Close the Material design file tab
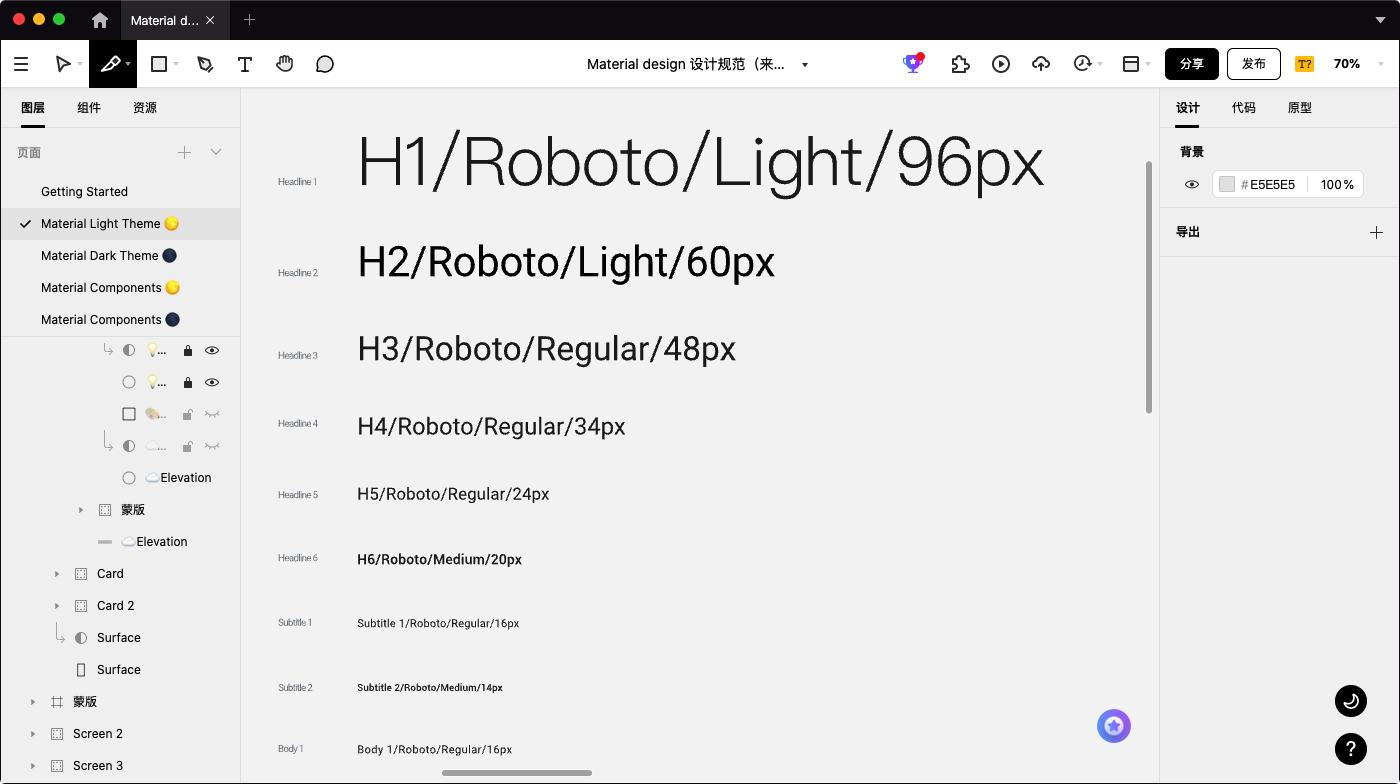This screenshot has width=1400, height=784. pos(210,20)
